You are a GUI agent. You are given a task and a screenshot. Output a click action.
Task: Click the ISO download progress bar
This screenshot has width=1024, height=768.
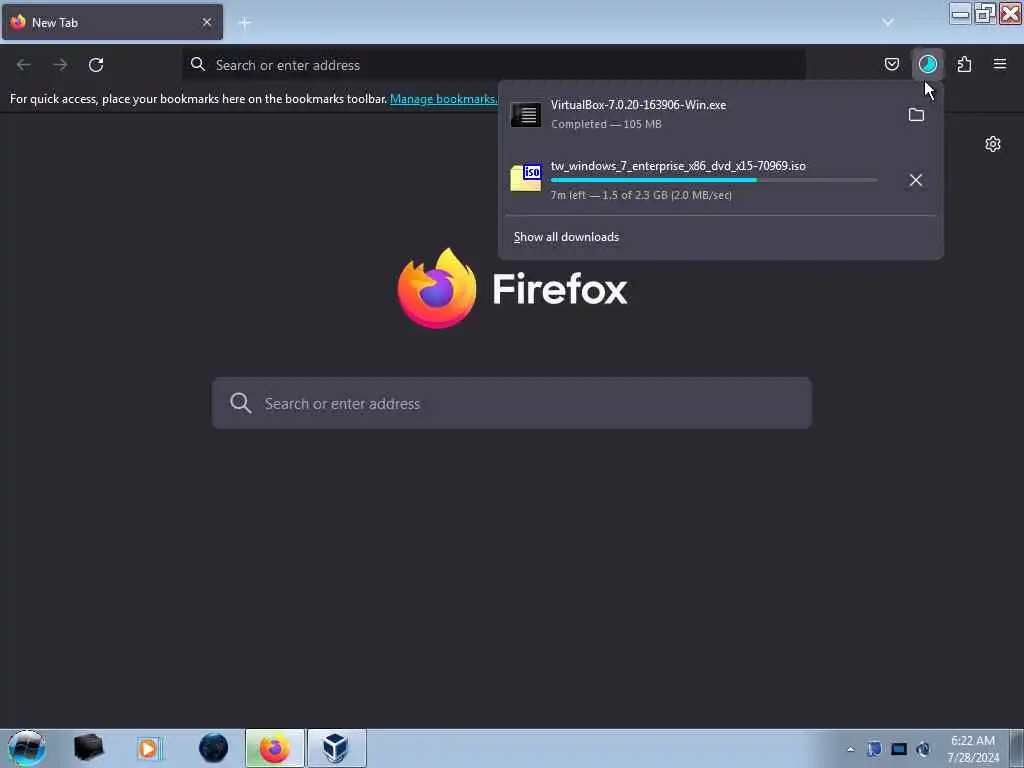714,180
